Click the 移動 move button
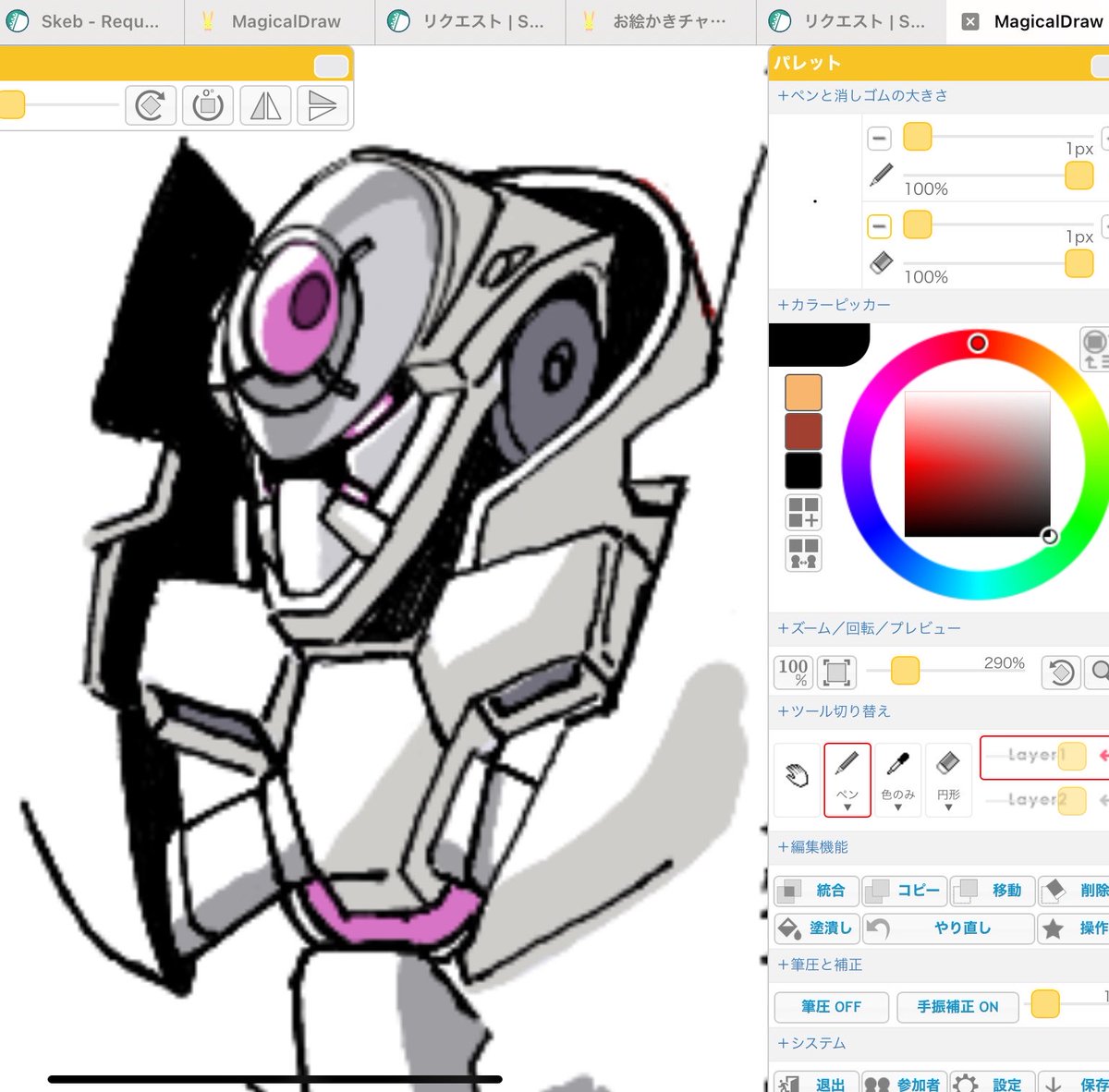1109x1092 pixels. [x=993, y=891]
